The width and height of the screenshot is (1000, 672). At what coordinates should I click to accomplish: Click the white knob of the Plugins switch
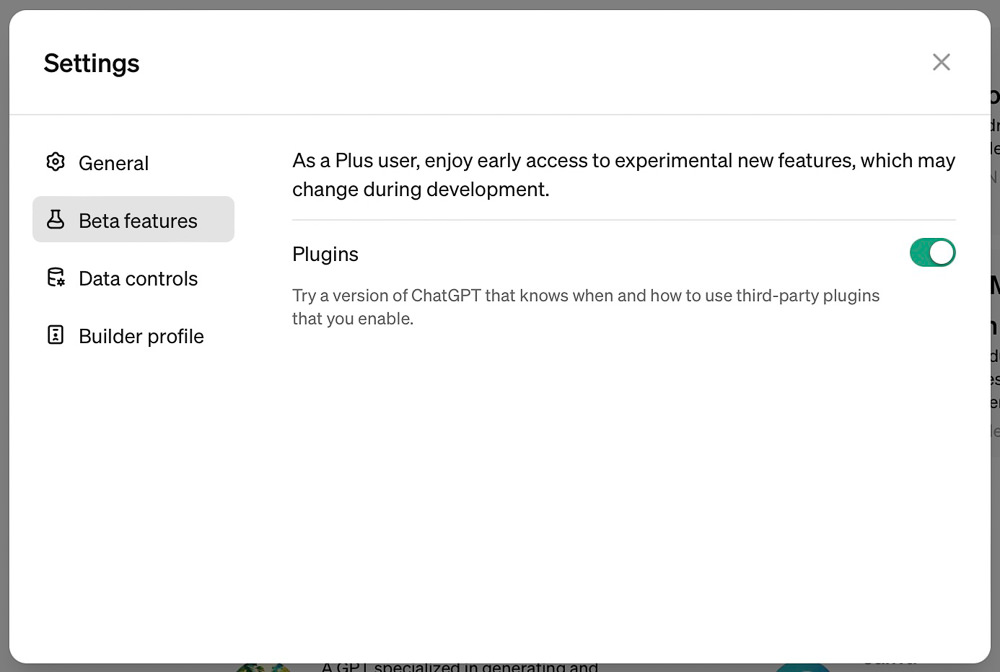[941, 252]
